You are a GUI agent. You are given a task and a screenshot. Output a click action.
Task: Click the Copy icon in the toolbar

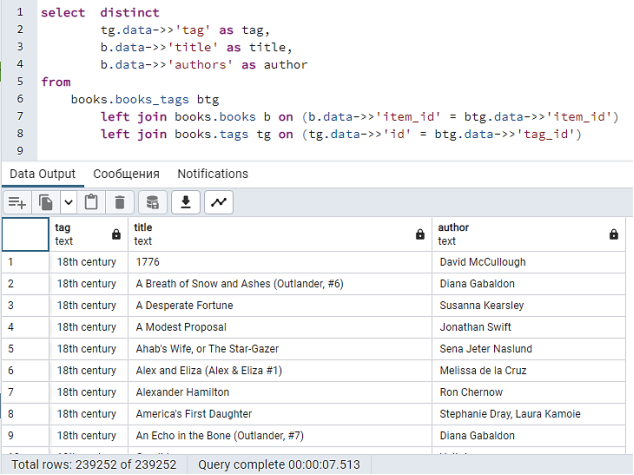[x=46, y=202]
